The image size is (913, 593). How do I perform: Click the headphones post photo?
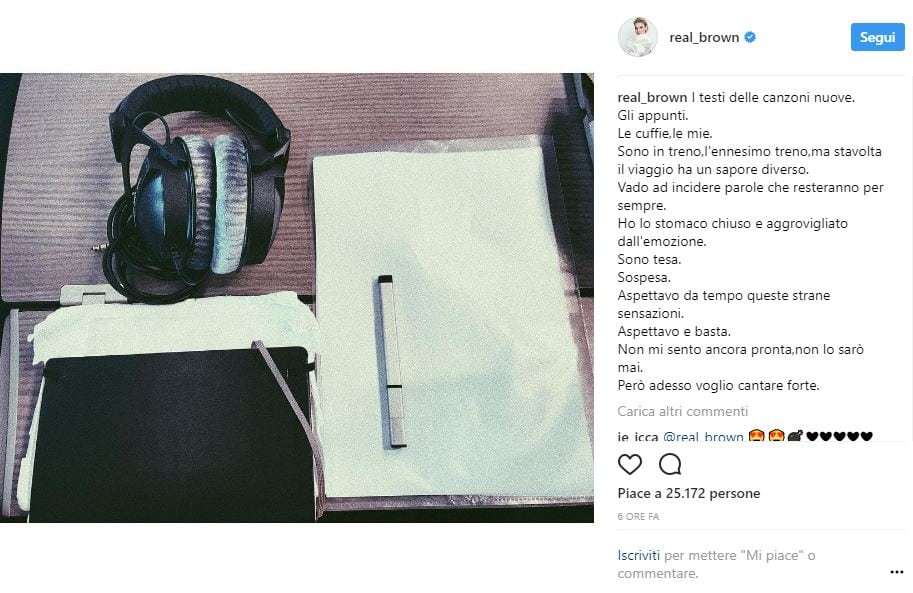tap(297, 298)
